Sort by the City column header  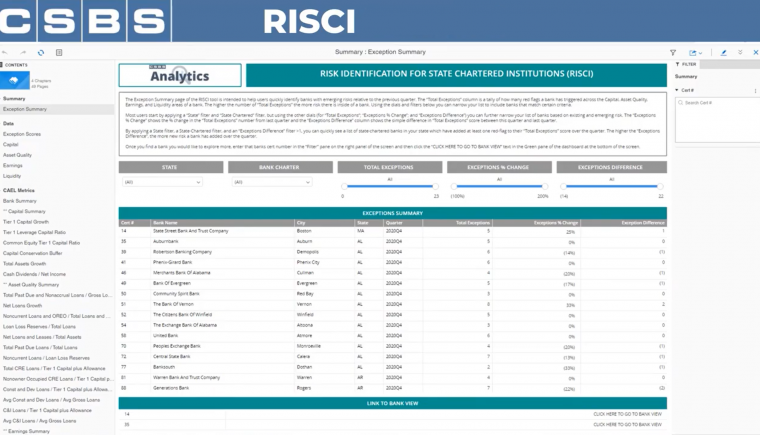pos(324,223)
